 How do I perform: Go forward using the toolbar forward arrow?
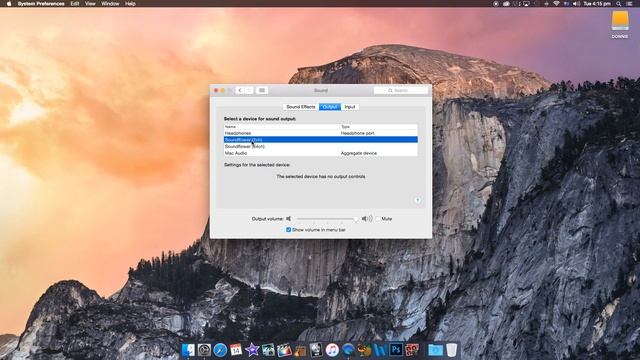[x=249, y=90]
